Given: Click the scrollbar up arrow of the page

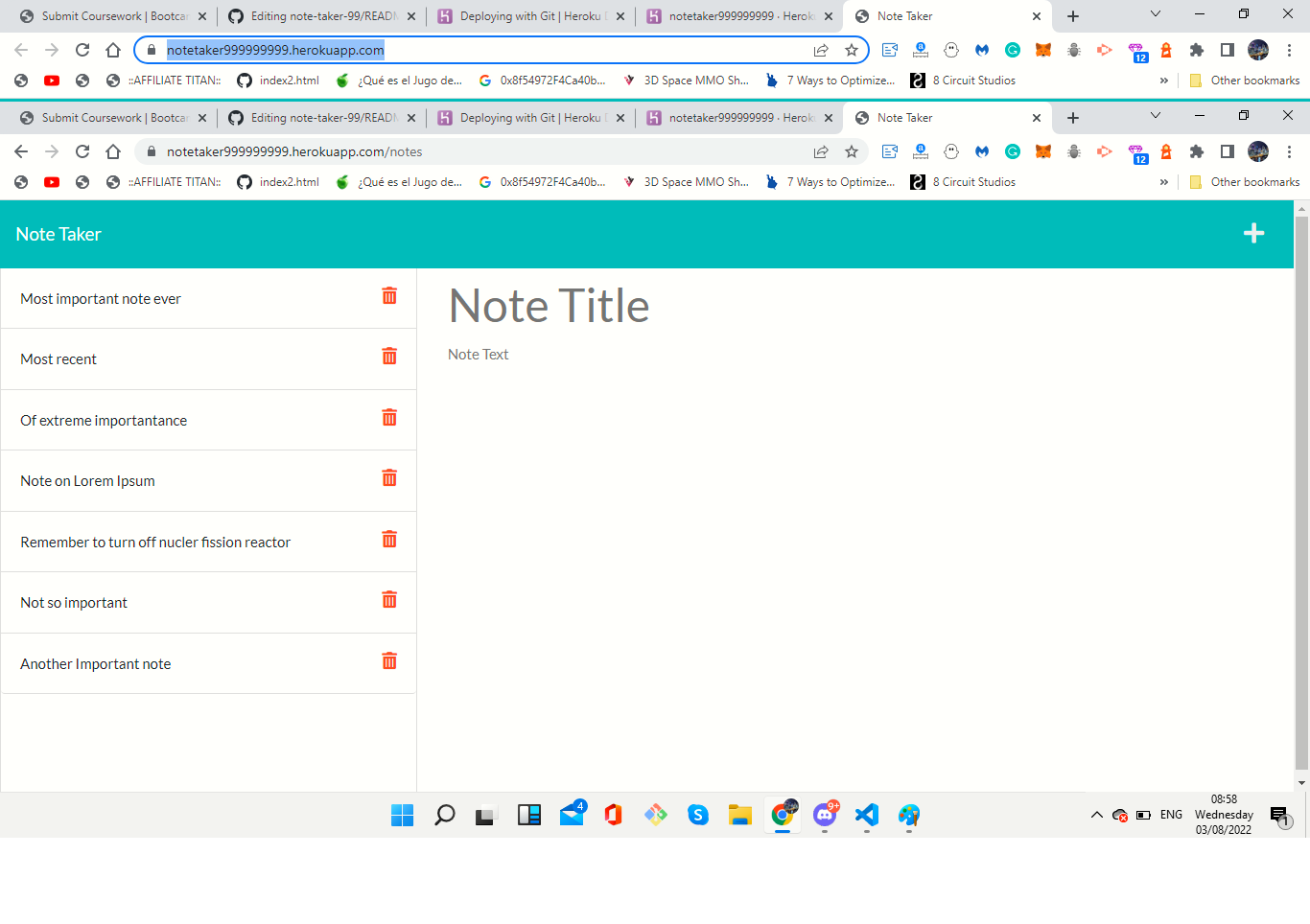Looking at the screenshot, I should [x=1301, y=208].
